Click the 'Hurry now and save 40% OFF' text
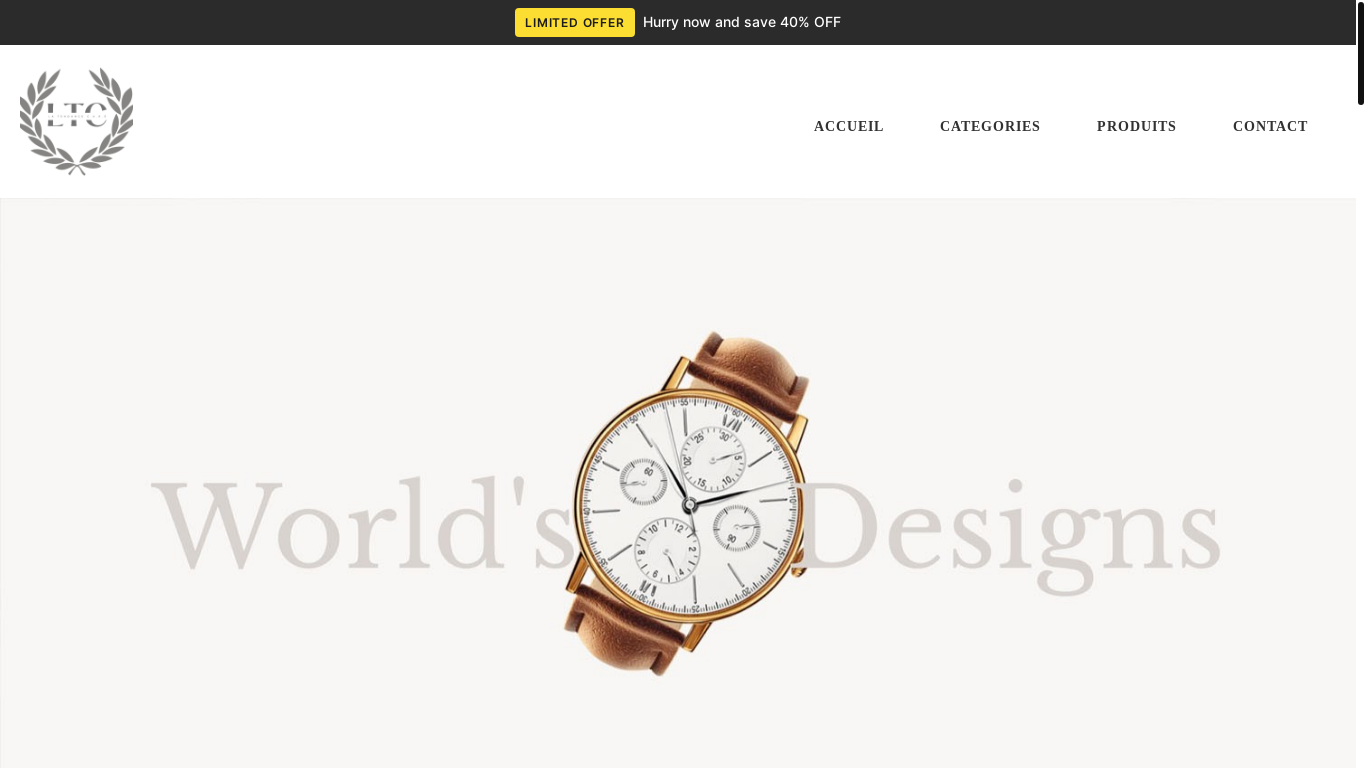 click(x=742, y=23)
